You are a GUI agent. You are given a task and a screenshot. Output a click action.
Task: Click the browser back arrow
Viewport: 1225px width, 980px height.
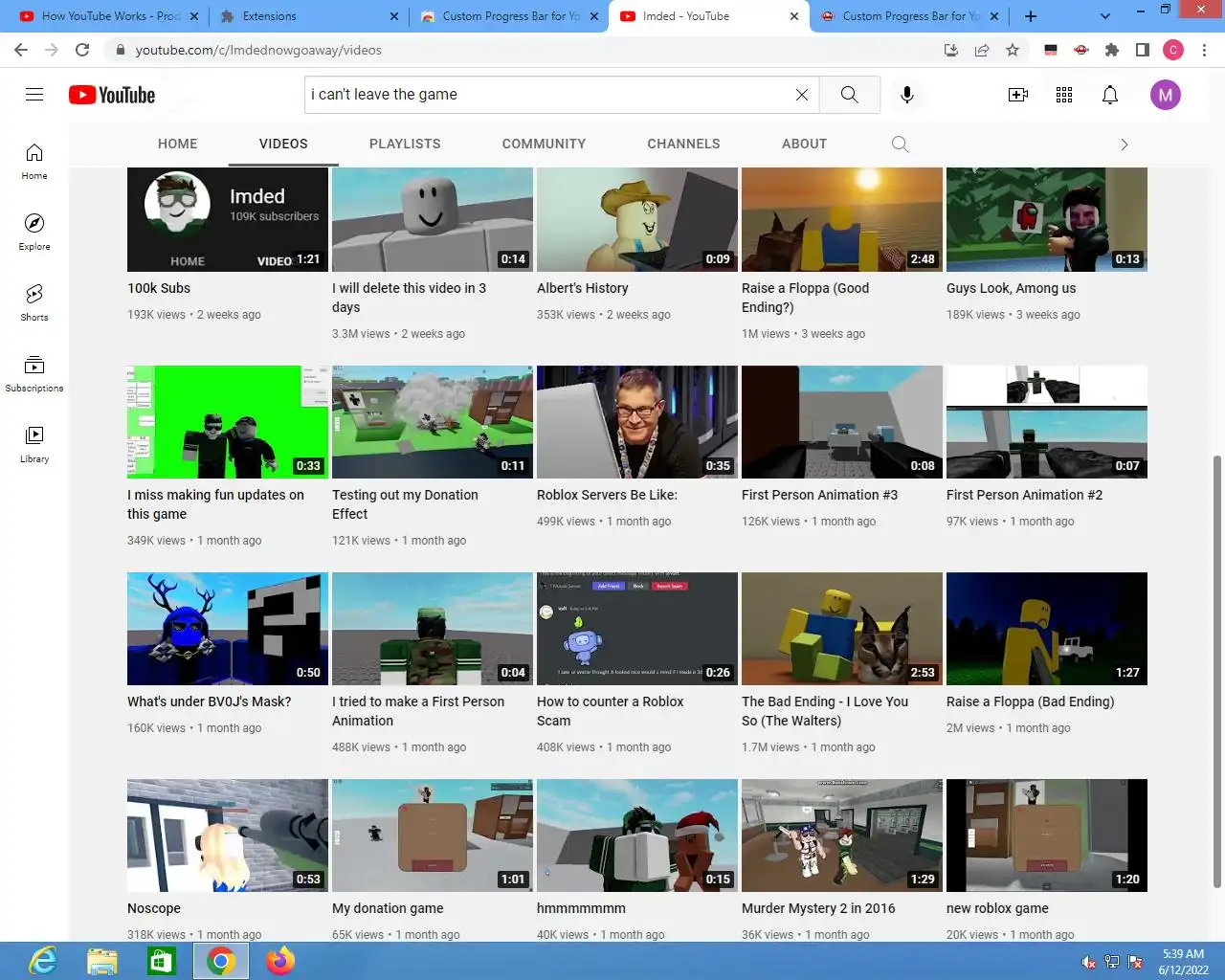pos(21,50)
